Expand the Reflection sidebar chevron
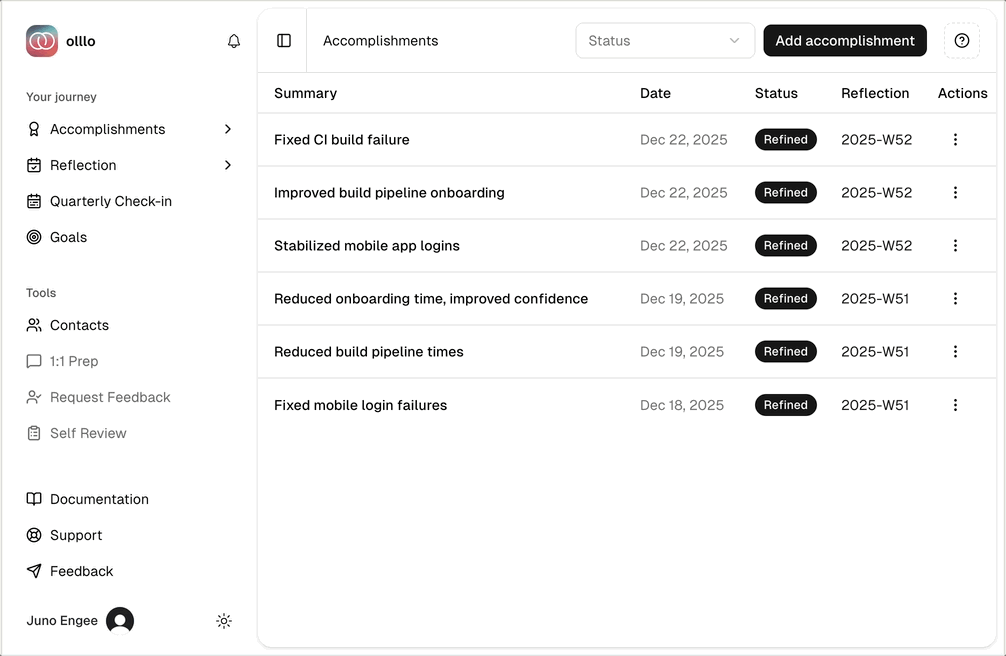Screen dimensions: 1006x656 [x=228, y=165]
